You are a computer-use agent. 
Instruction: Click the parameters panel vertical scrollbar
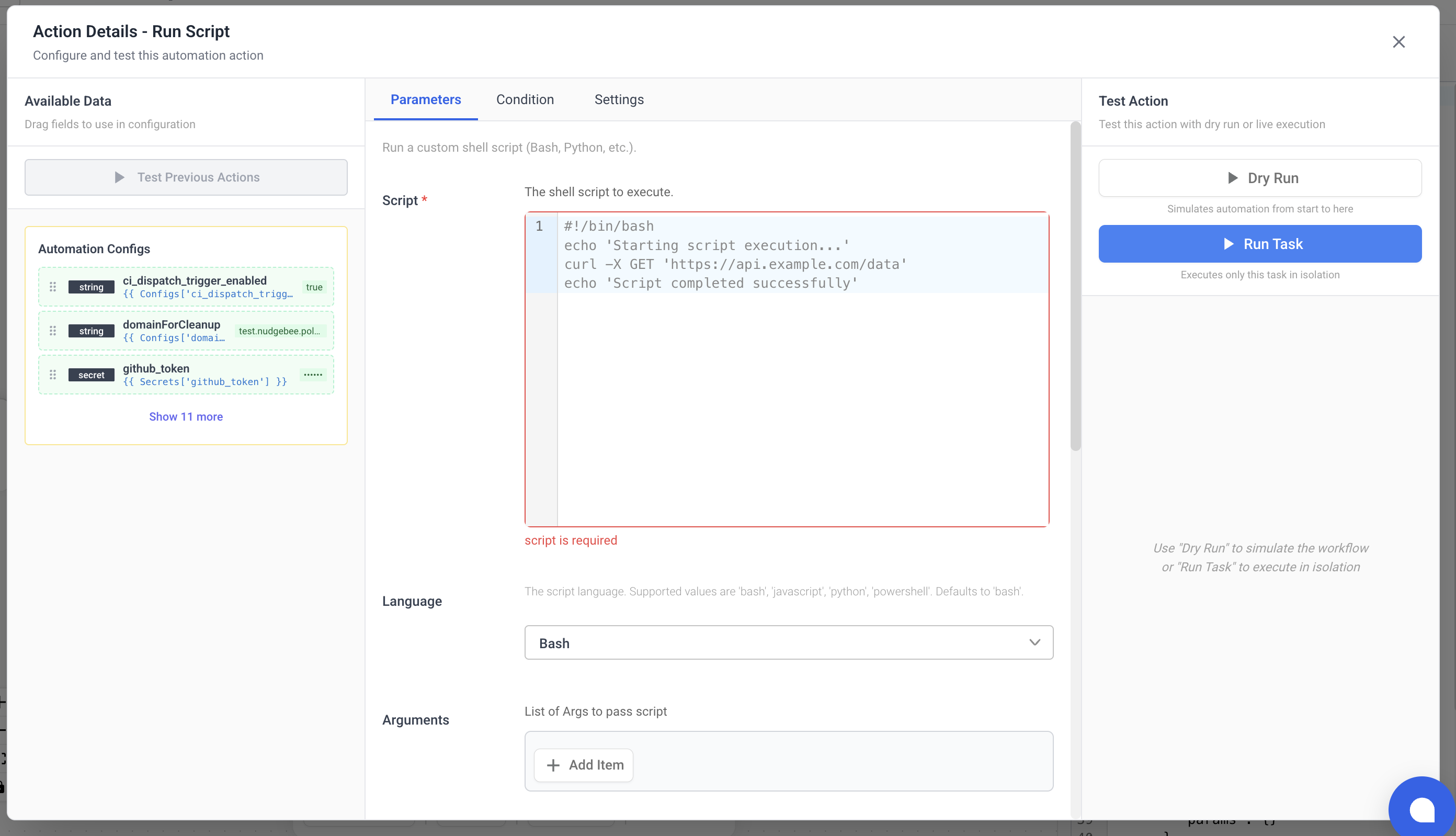[1075, 286]
